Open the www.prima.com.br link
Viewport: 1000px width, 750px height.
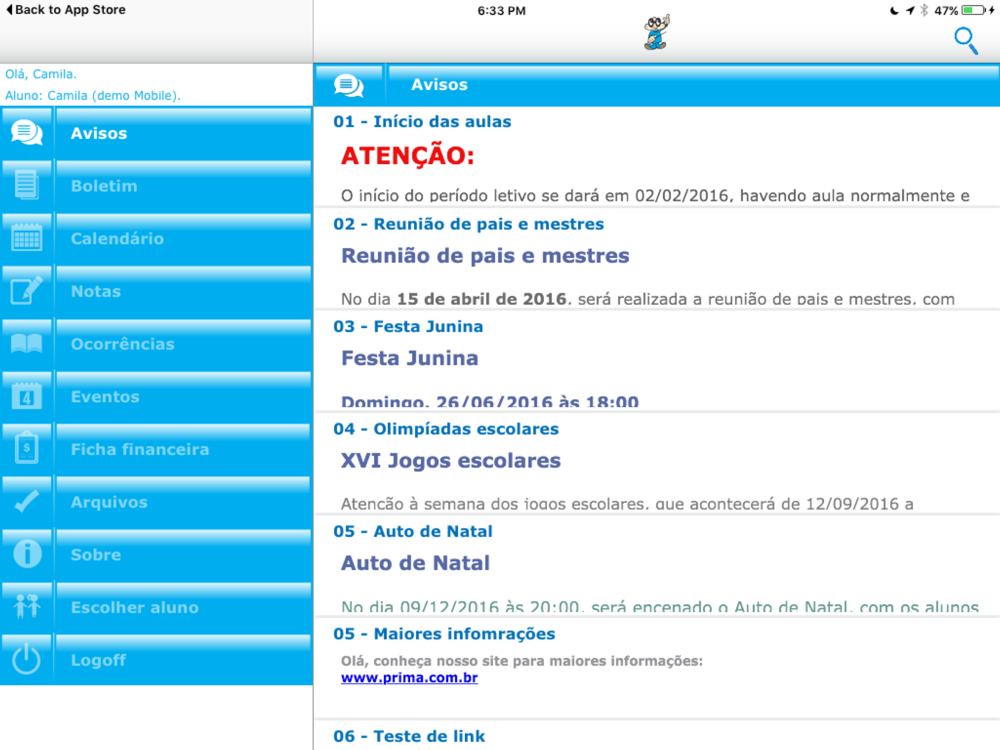[409, 678]
